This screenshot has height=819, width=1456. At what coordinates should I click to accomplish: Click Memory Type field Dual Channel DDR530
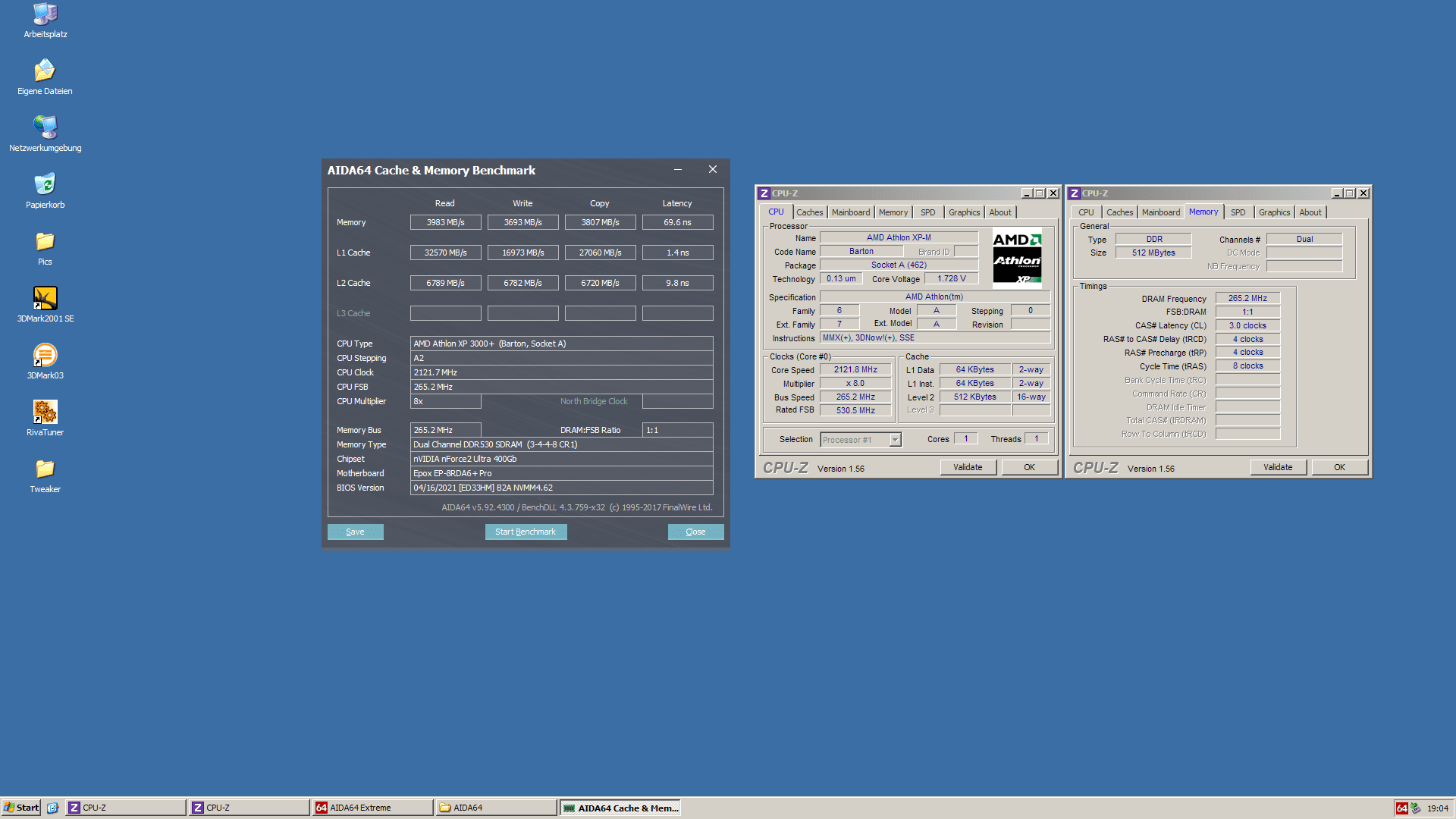click(561, 444)
